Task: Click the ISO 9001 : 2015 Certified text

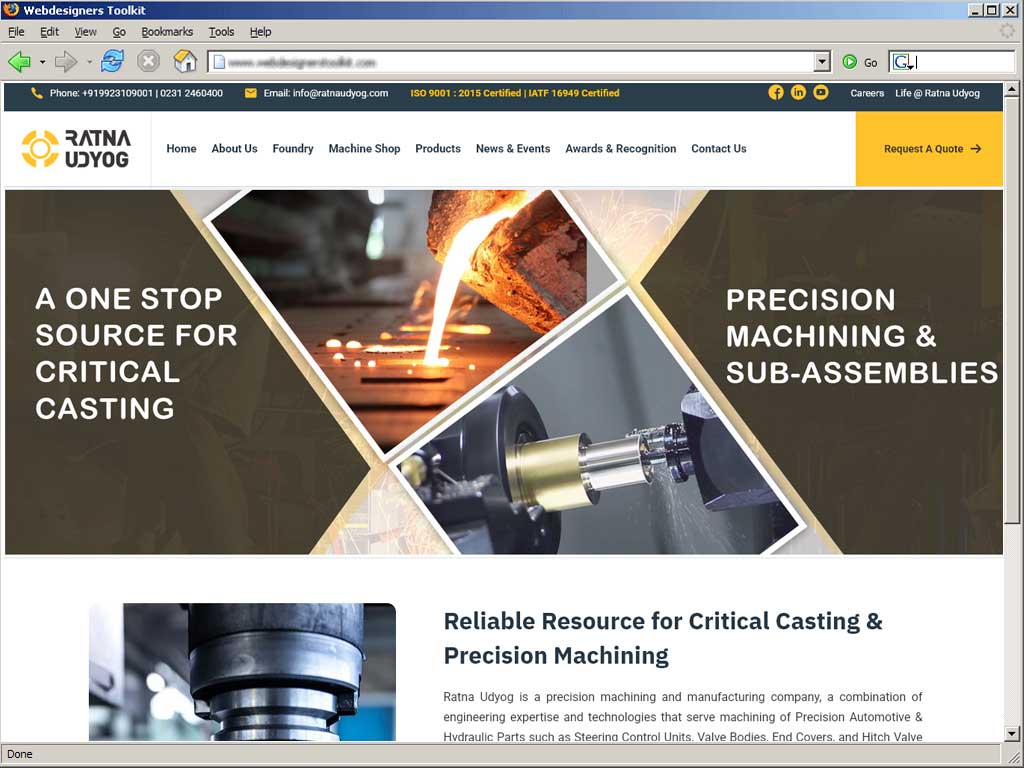Action: [466, 93]
